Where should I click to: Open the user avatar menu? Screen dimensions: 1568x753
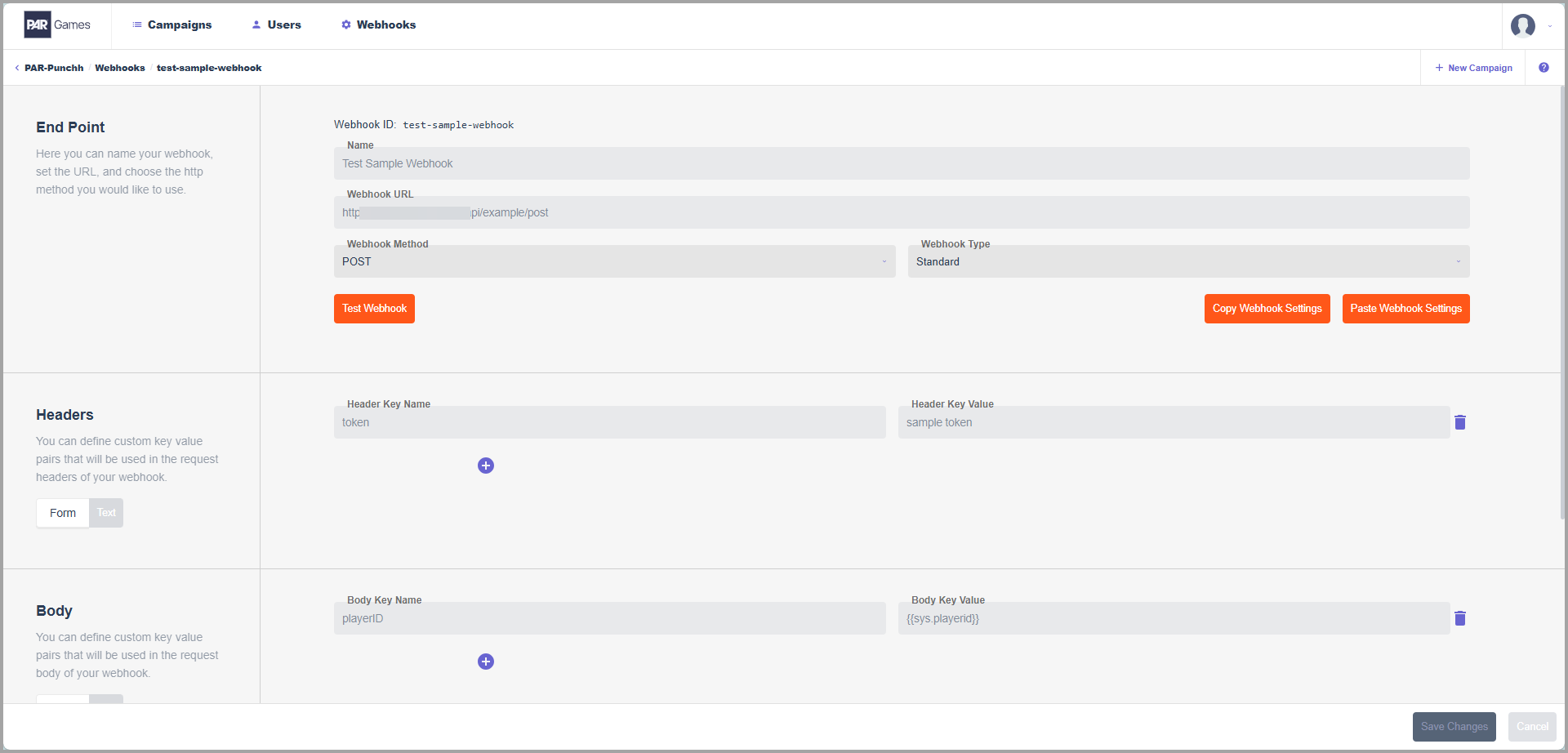point(1522,26)
